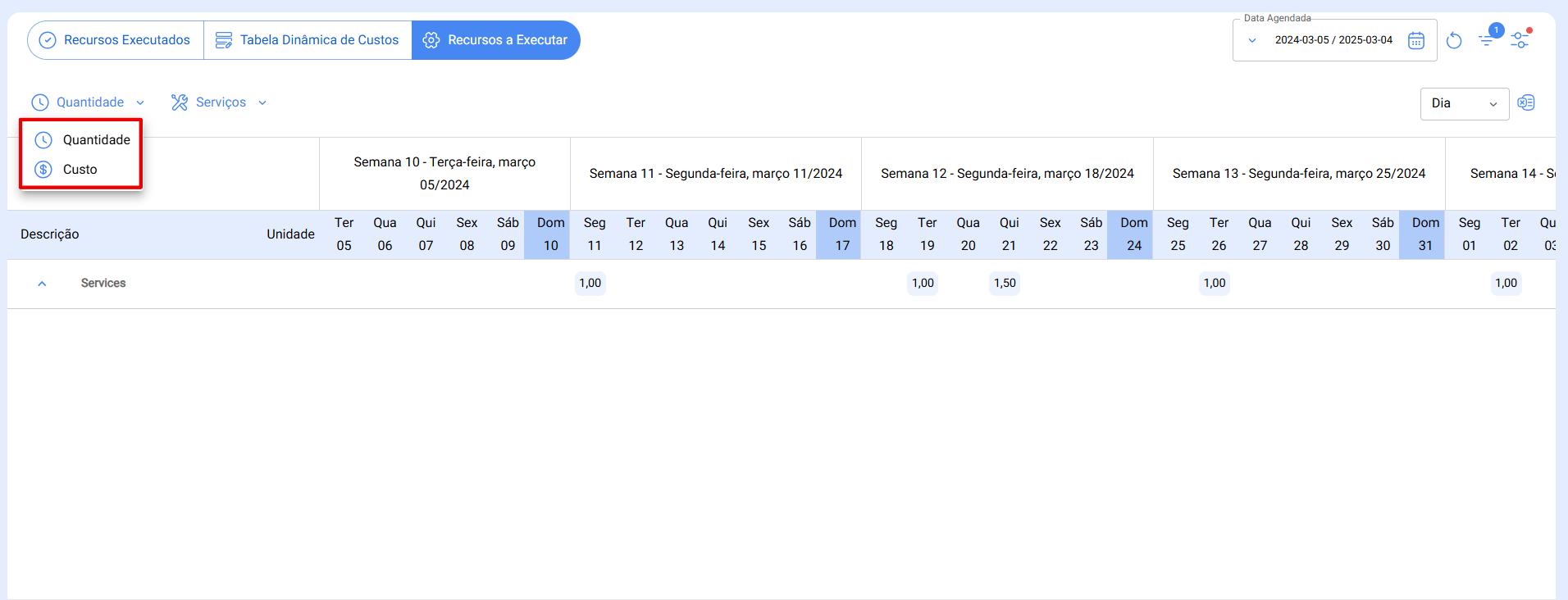Click the clock icon beside Quantidade menu entry
The height and width of the screenshot is (600, 1568).
coord(43,140)
